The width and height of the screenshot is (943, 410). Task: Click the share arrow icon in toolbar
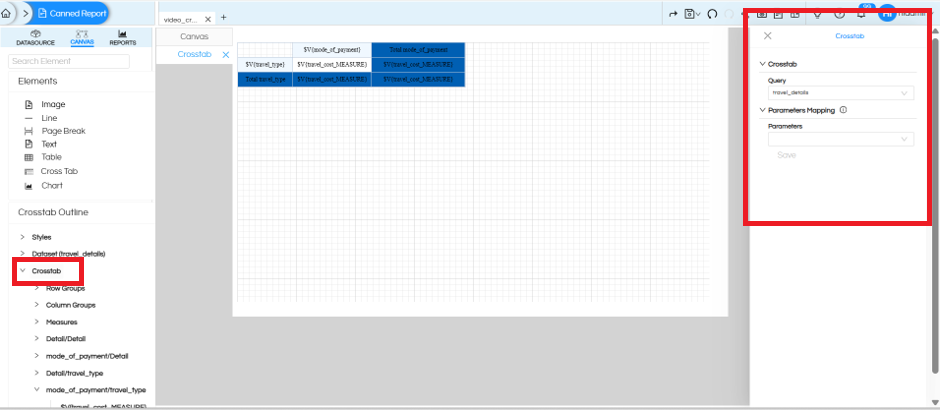[x=673, y=14]
